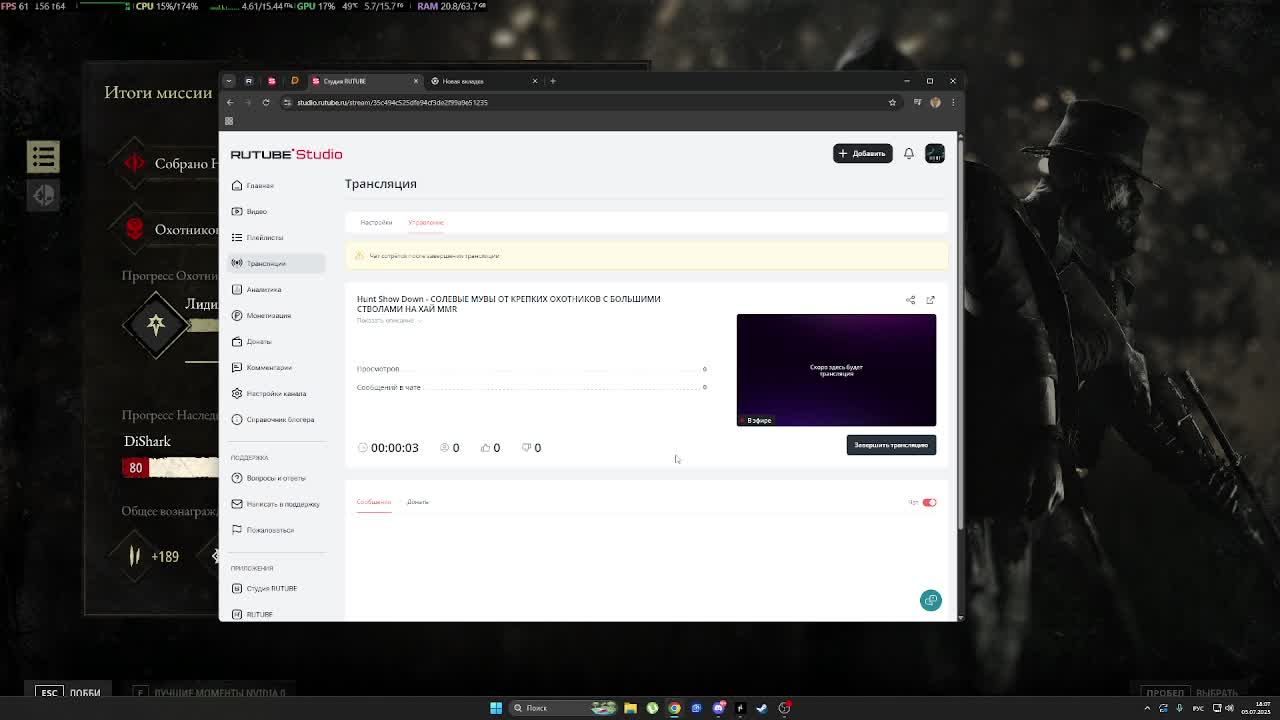Open File Explorer from taskbar

[630, 708]
